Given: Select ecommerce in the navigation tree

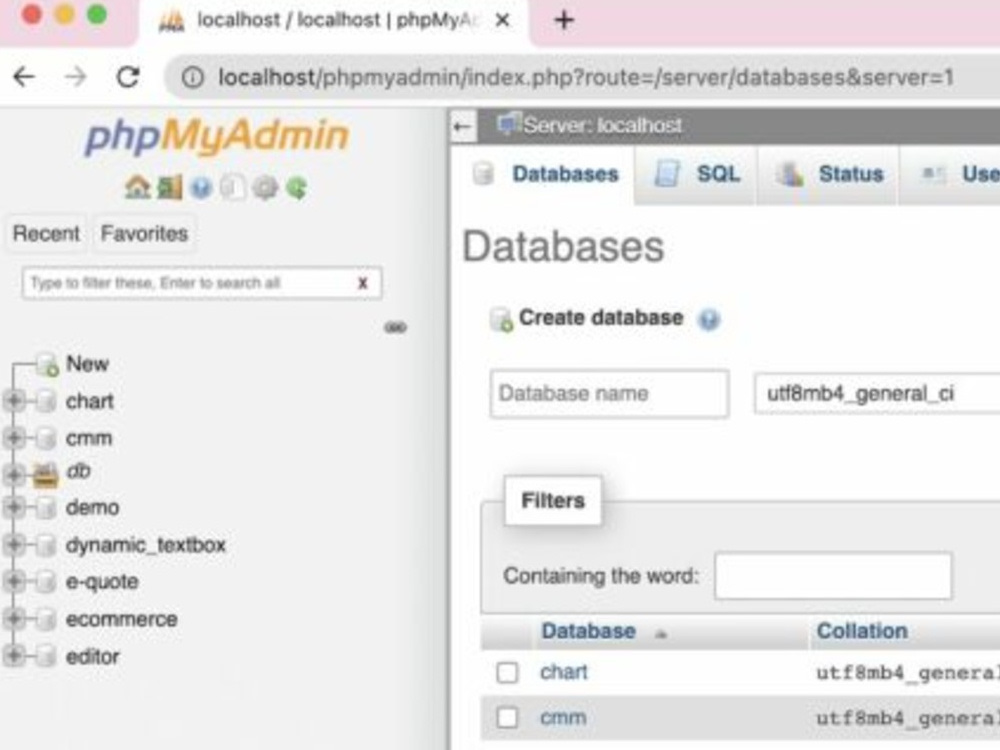Looking at the screenshot, I should [122, 619].
